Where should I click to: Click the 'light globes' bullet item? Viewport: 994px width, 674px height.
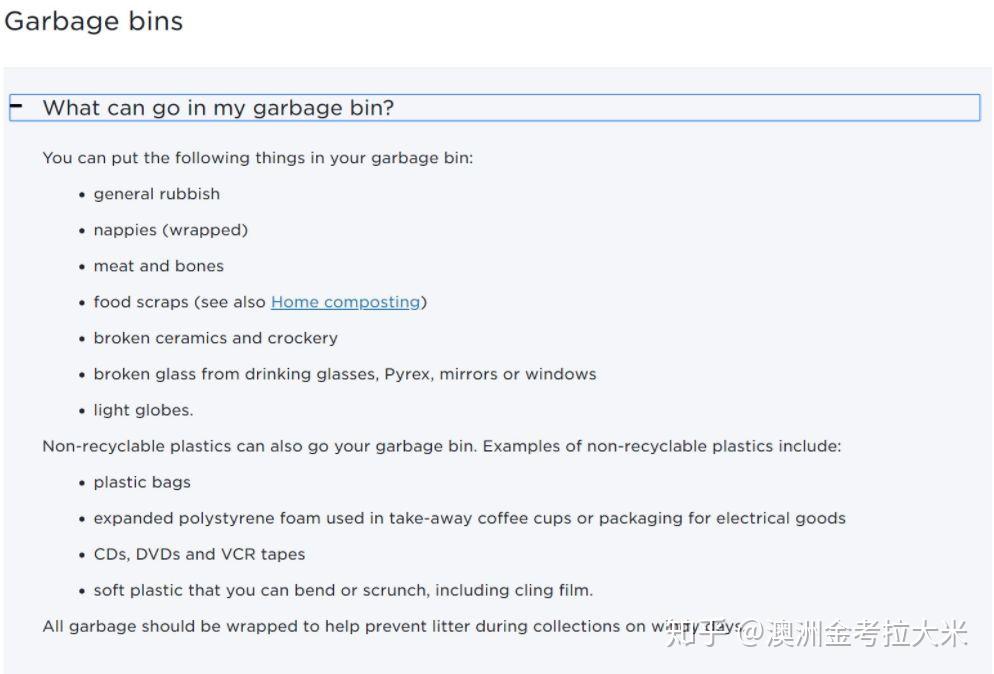click(x=143, y=411)
